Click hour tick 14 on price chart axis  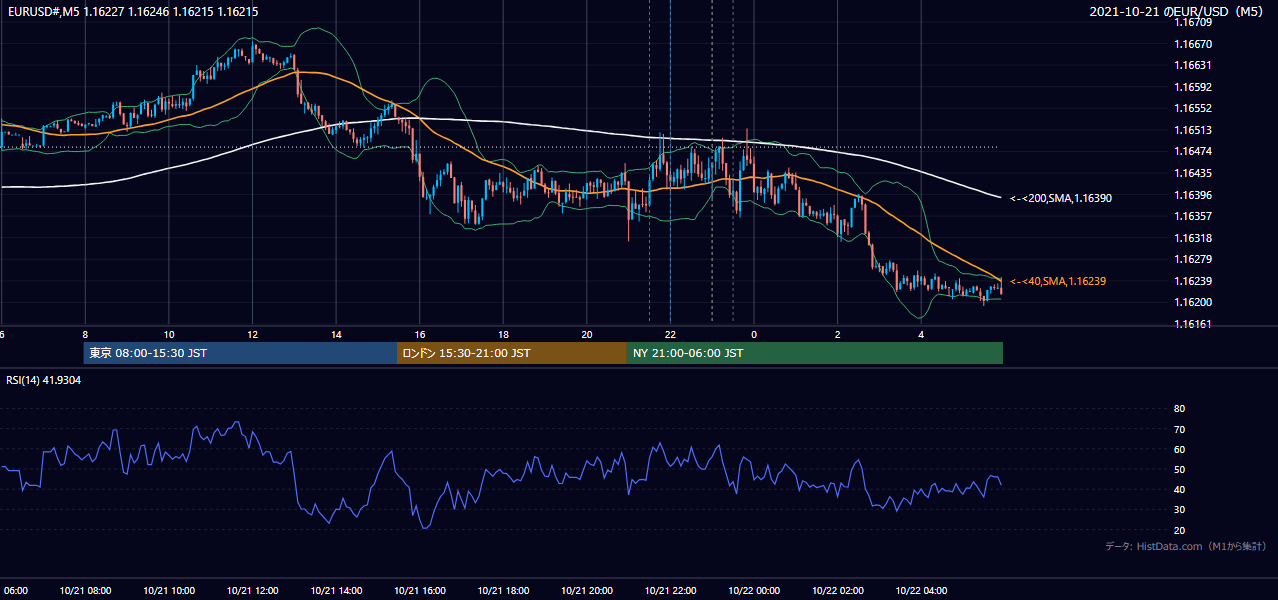point(337,334)
